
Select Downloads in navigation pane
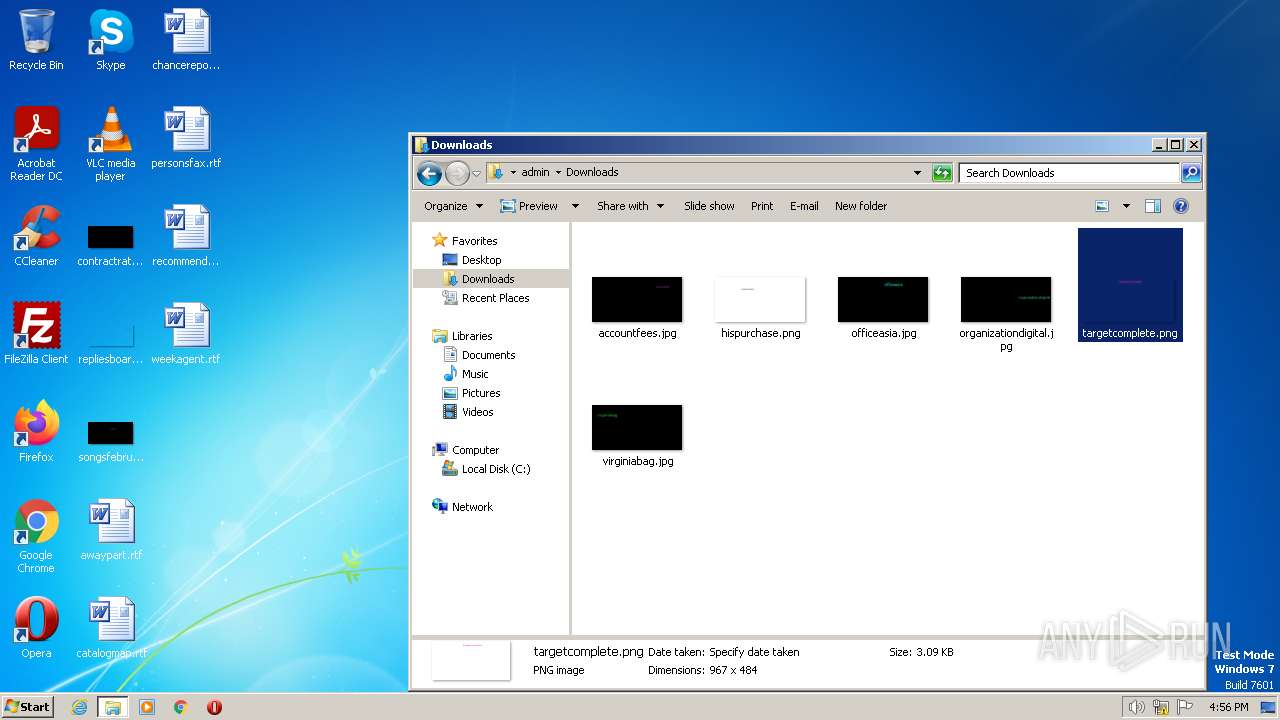click(x=479, y=279)
